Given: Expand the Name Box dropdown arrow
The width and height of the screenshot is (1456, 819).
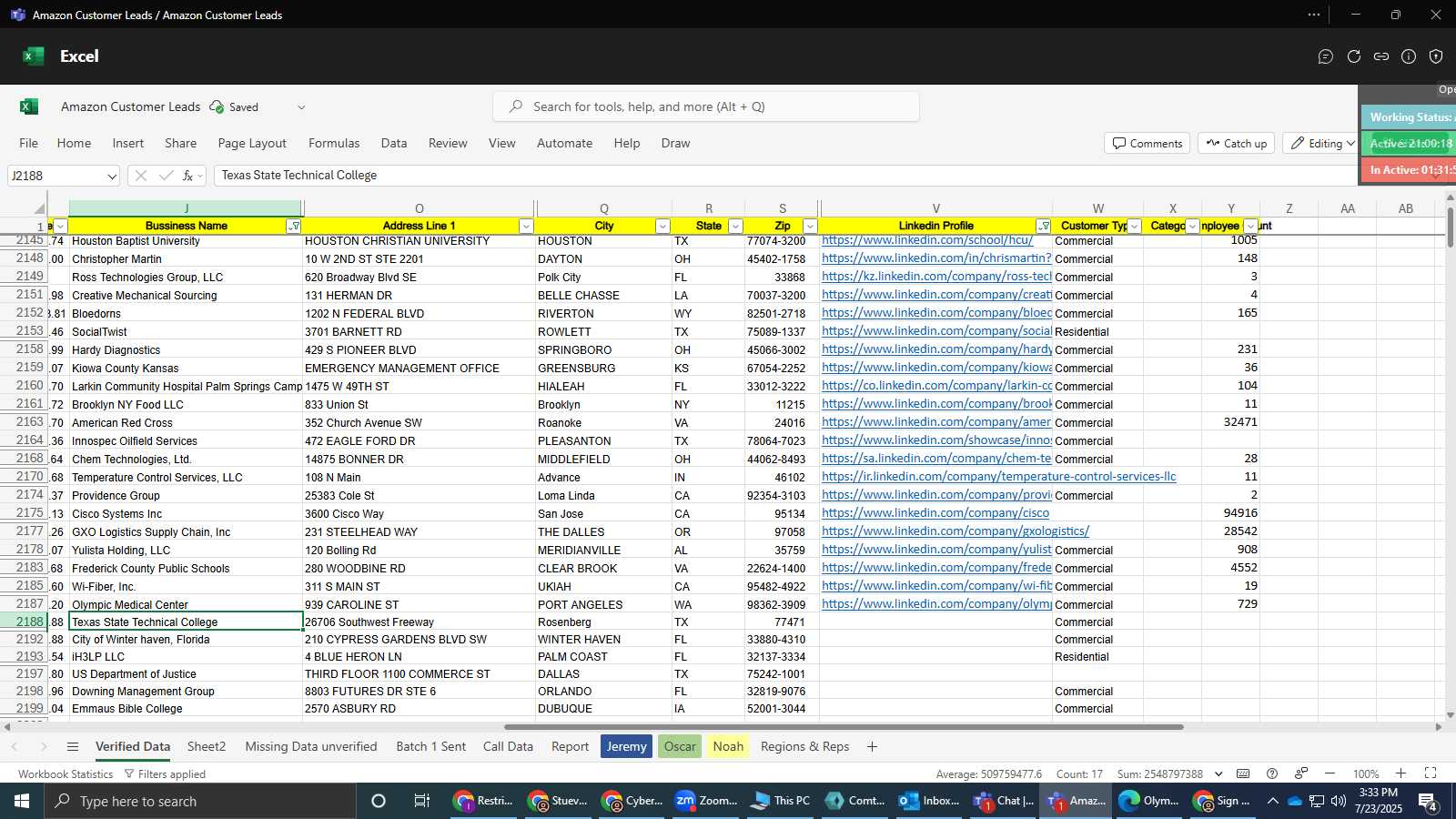Looking at the screenshot, I should pos(111,176).
